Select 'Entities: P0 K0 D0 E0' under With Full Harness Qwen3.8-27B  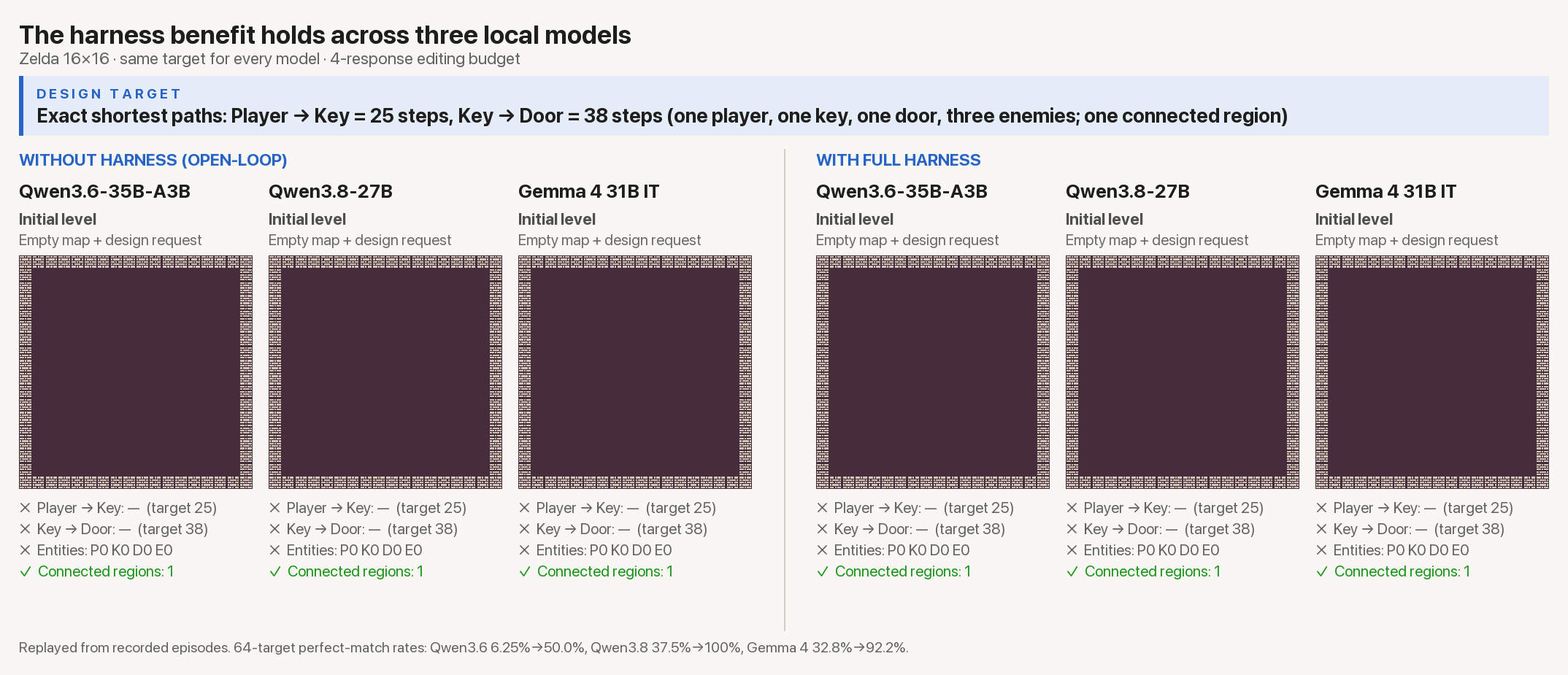pos(1151,550)
